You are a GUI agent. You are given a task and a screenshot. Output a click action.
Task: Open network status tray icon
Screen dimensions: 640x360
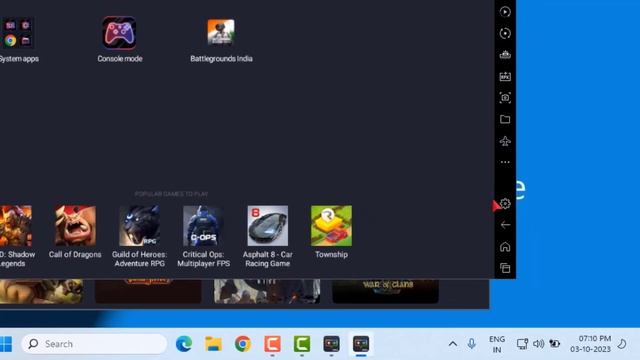(x=522, y=344)
